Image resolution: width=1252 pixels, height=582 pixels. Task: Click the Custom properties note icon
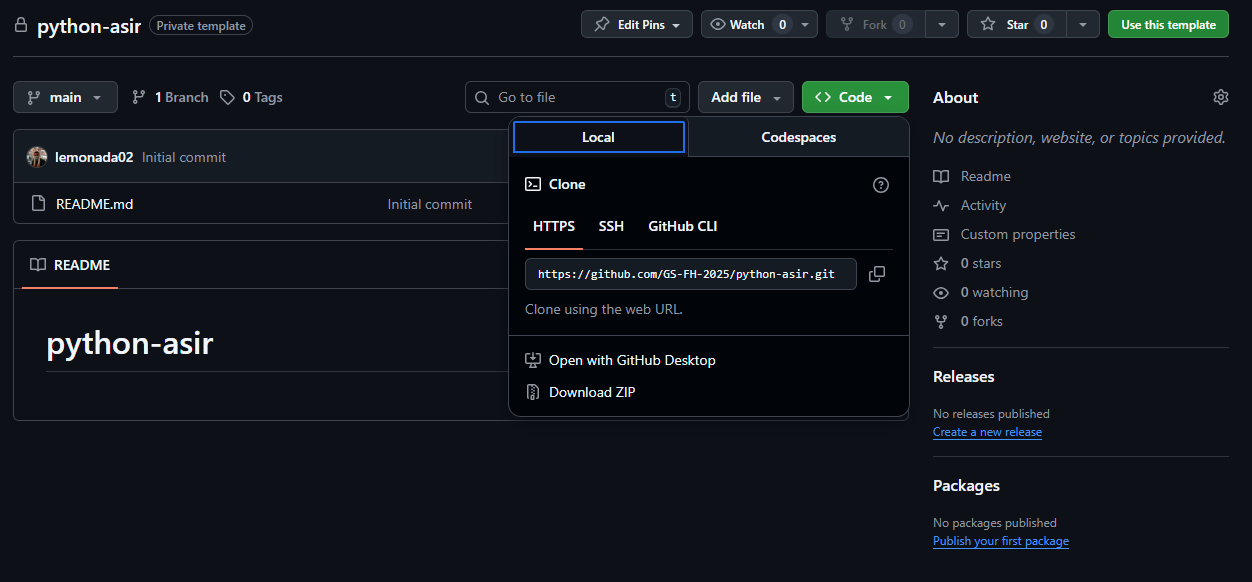[x=941, y=234]
